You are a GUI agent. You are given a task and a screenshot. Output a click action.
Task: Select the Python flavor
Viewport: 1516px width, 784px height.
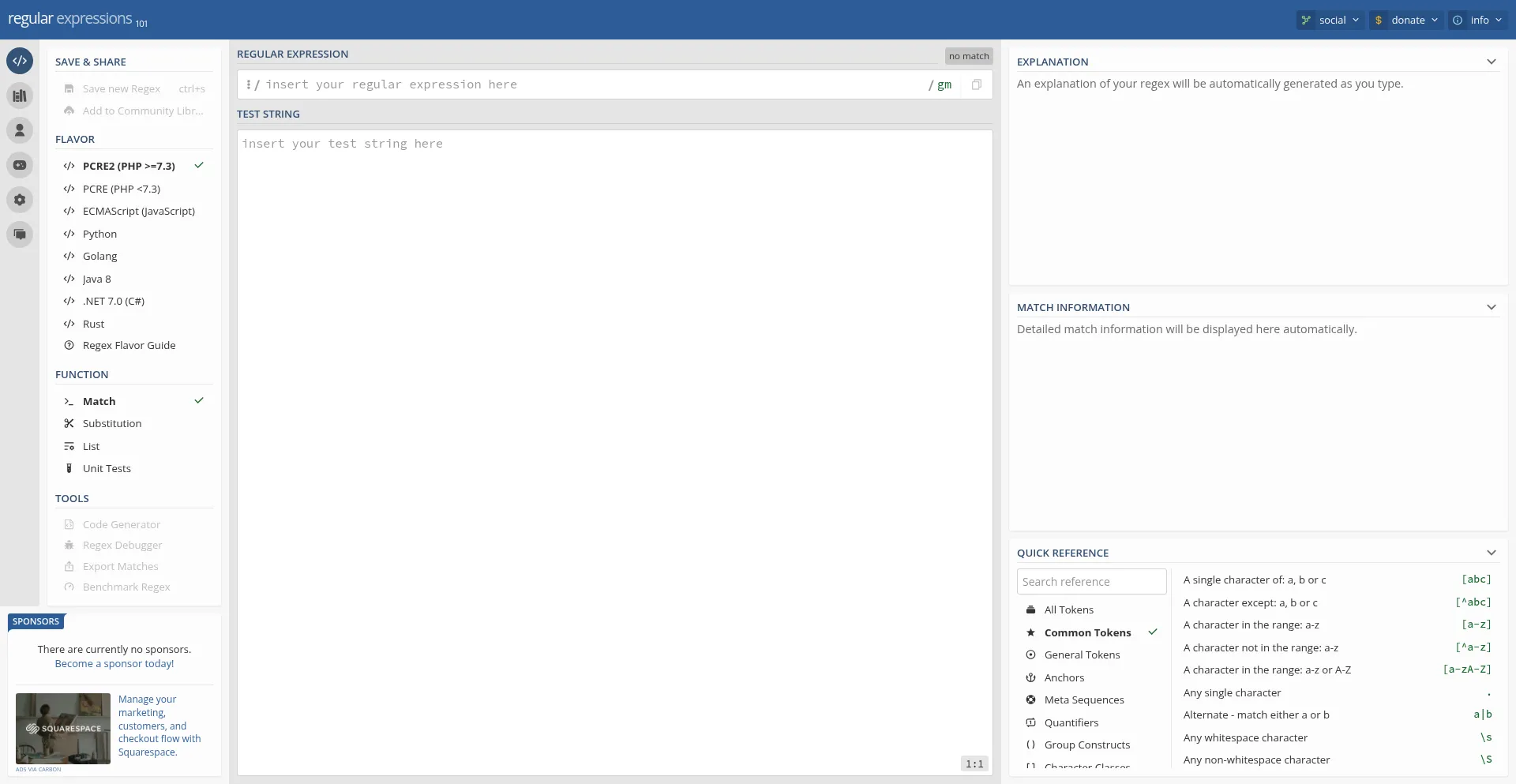(x=99, y=234)
